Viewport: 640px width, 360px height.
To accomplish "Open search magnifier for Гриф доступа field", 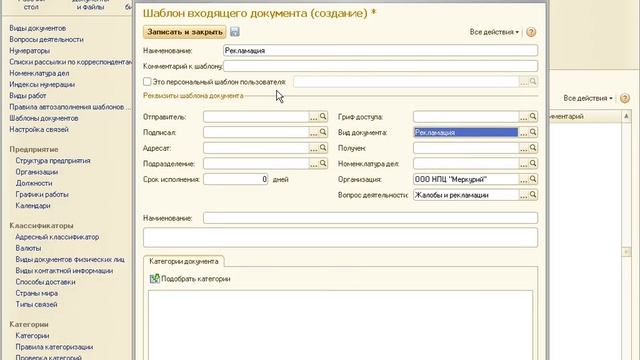I will coord(533,117).
